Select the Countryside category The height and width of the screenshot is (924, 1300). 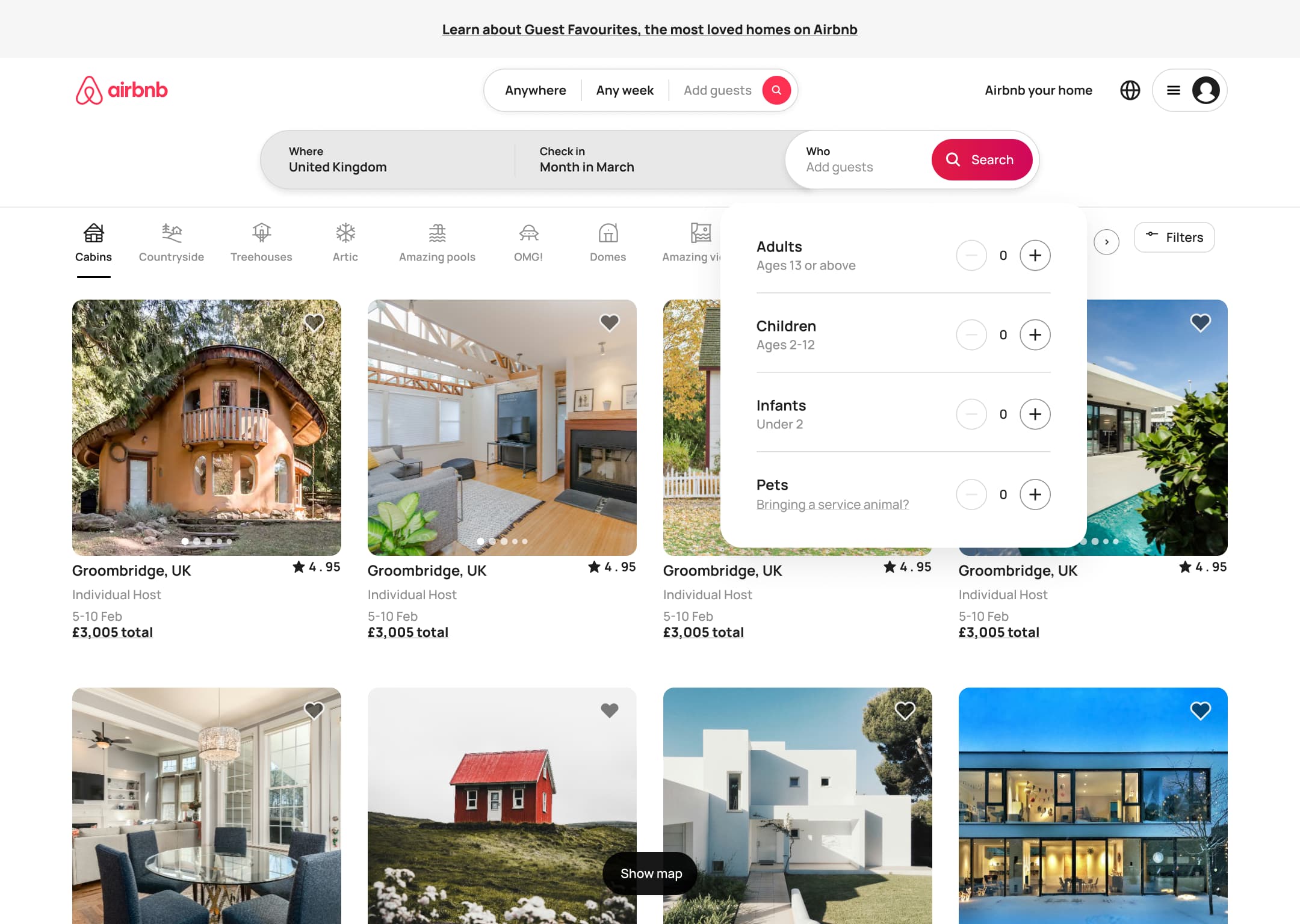click(172, 242)
